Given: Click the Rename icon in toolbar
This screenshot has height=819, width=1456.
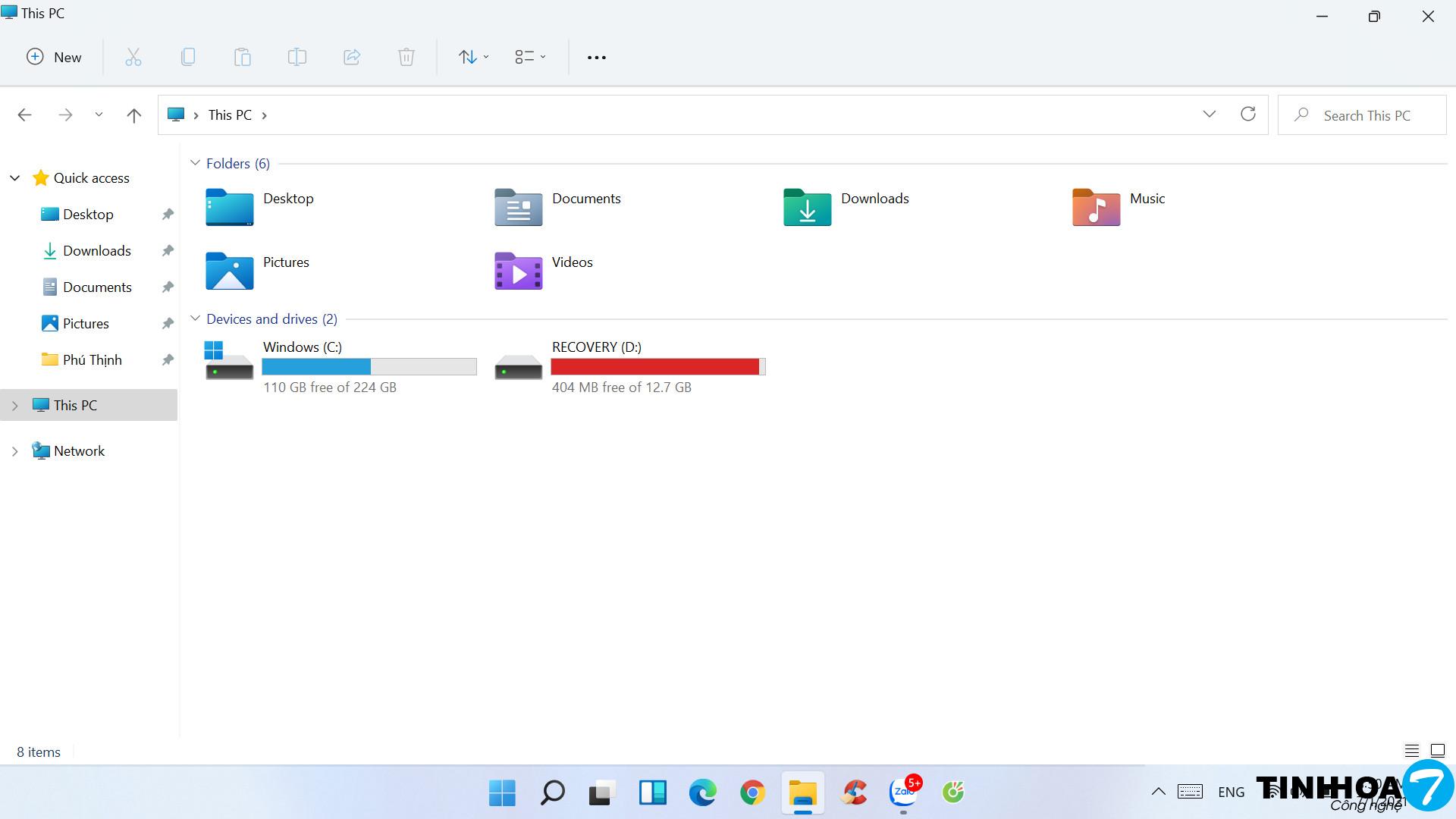Looking at the screenshot, I should pyautogui.click(x=297, y=57).
